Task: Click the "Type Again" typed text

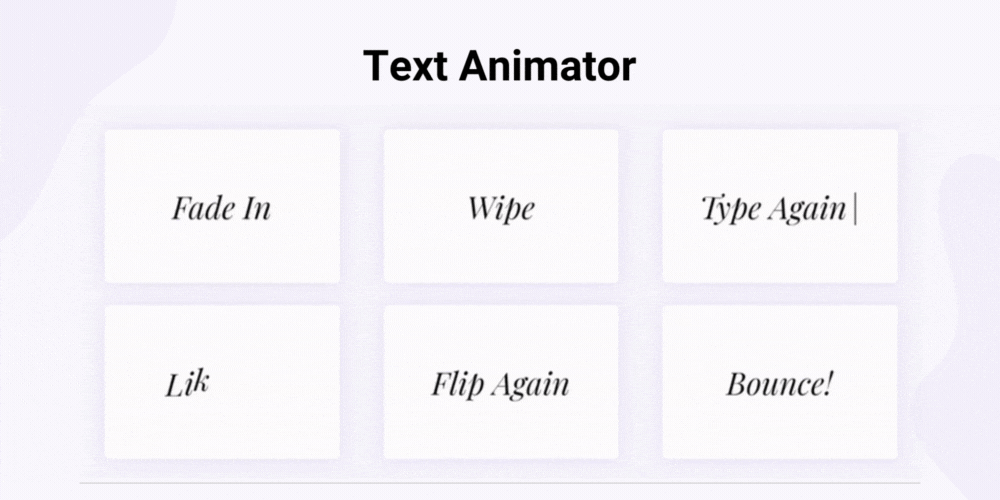Action: point(773,209)
